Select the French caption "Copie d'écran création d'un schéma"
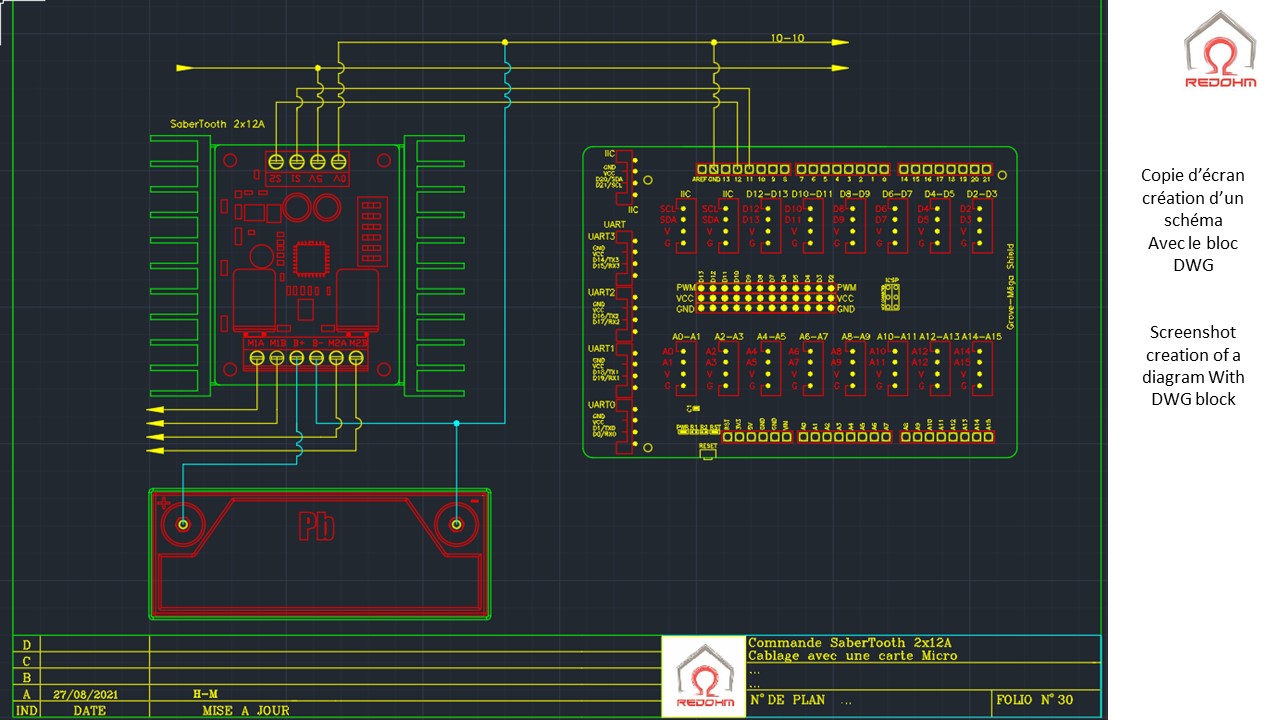Viewport: 1280px width, 720px height. [x=1193, y=197]
